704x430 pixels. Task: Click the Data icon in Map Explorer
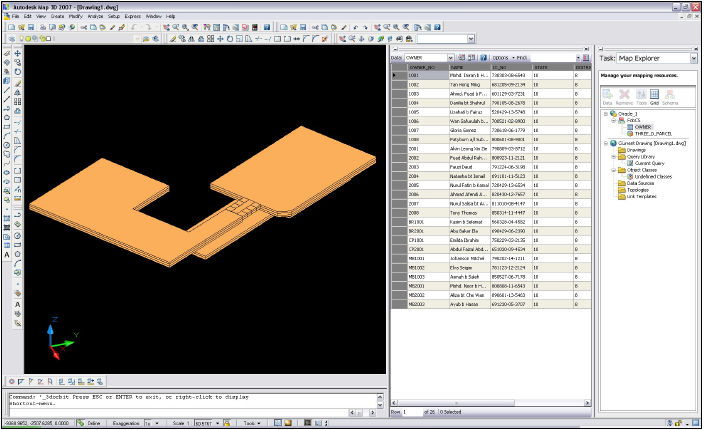coord(607,97)
